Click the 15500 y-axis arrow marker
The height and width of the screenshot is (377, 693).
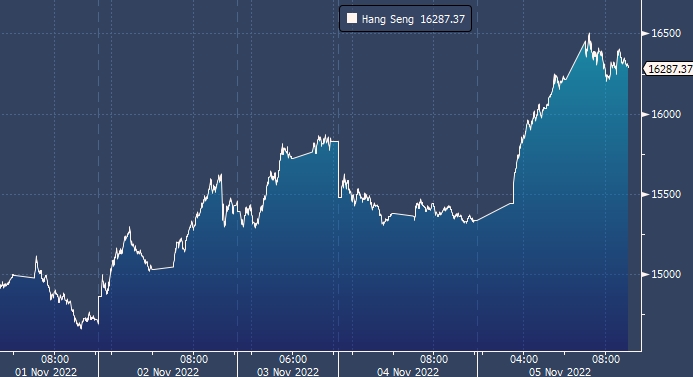[x=645, y=194]
